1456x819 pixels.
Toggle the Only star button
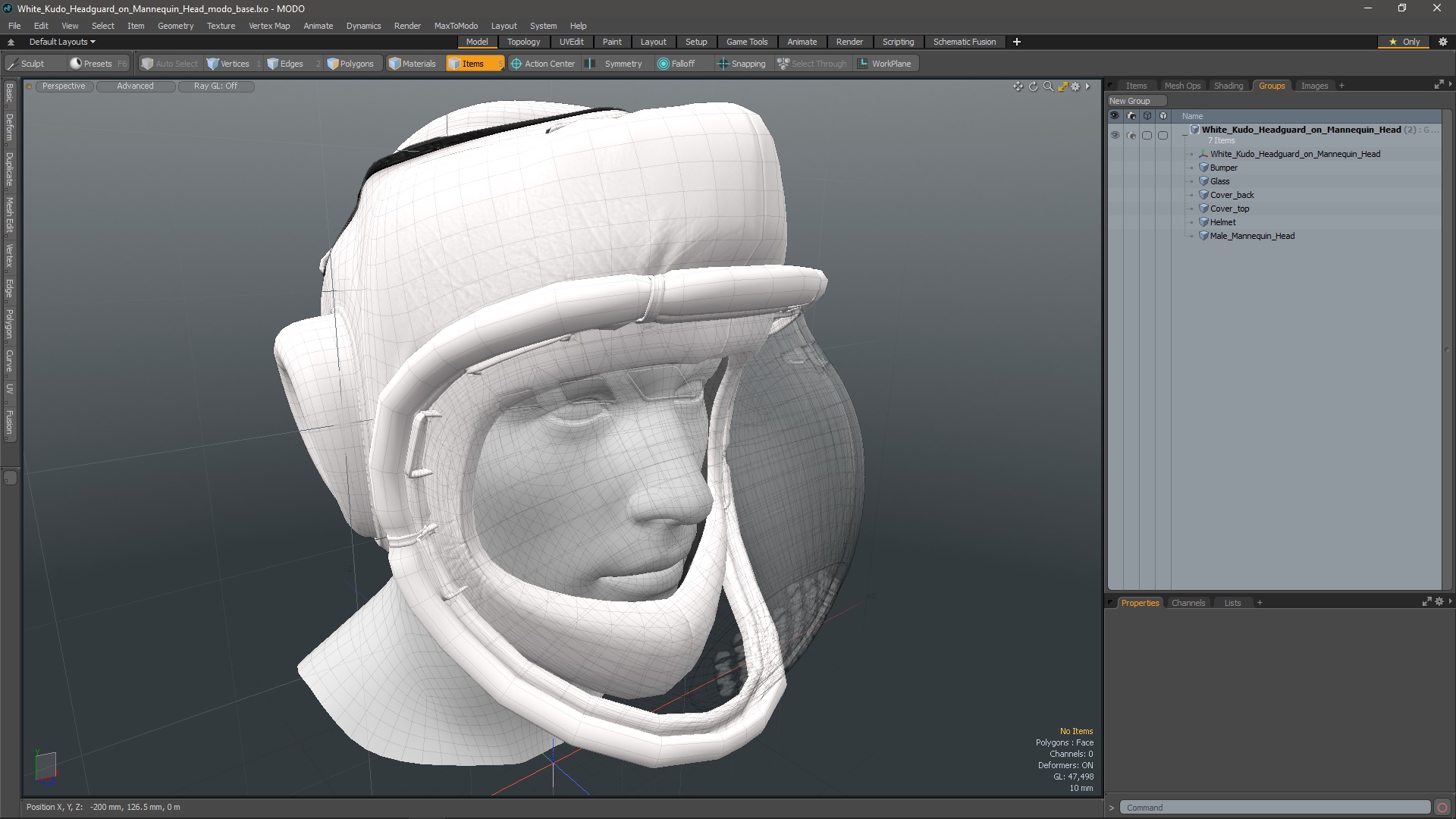click(1404, 42)
